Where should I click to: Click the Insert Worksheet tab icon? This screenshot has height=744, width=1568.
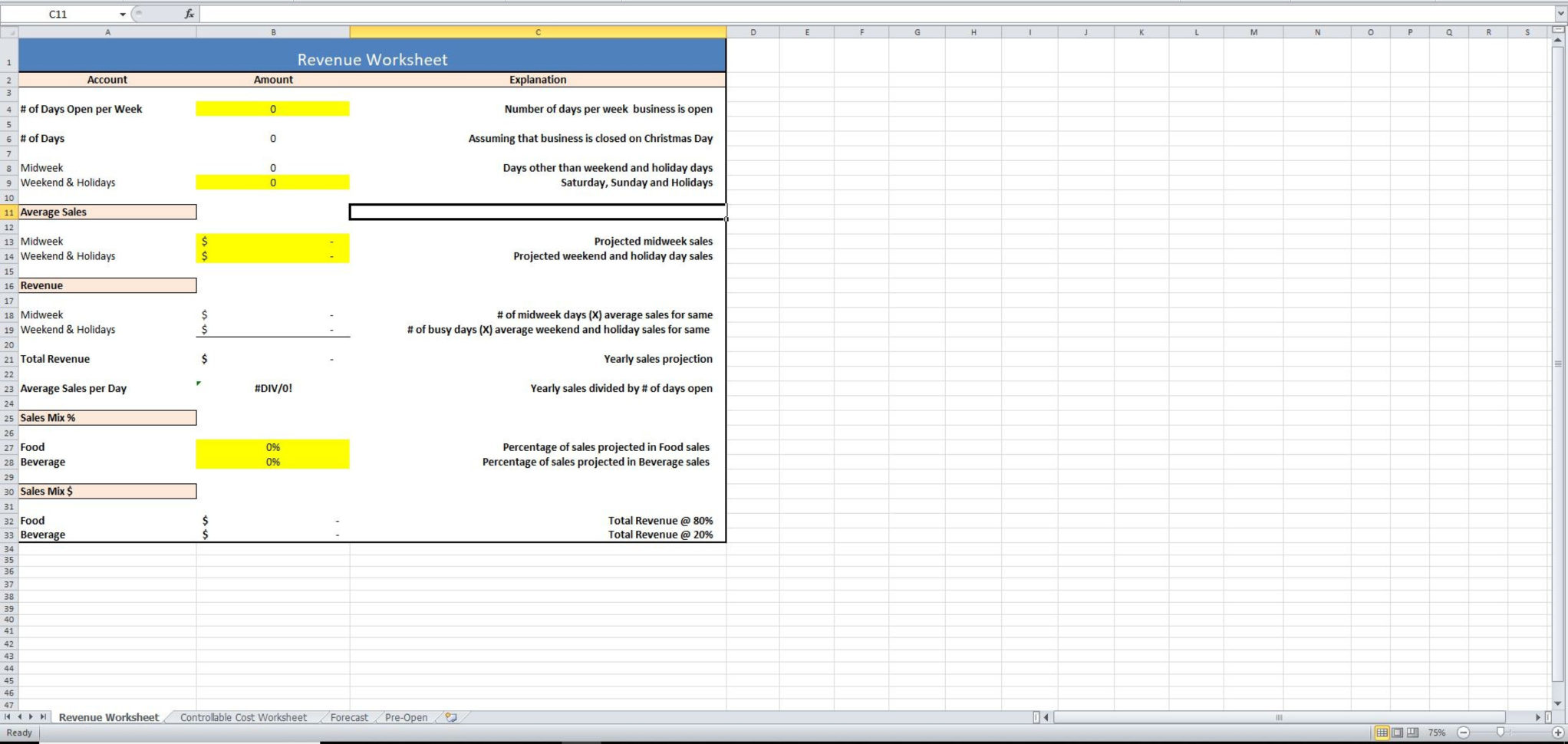[451, 717]
